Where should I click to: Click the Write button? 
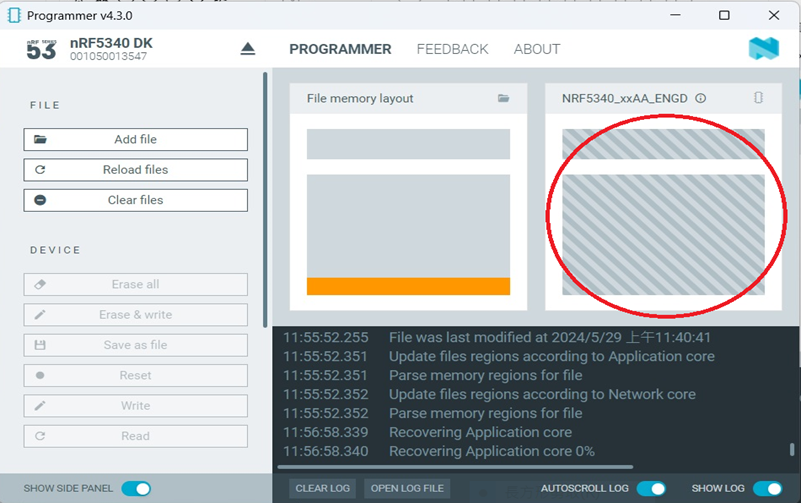point(135,406)
